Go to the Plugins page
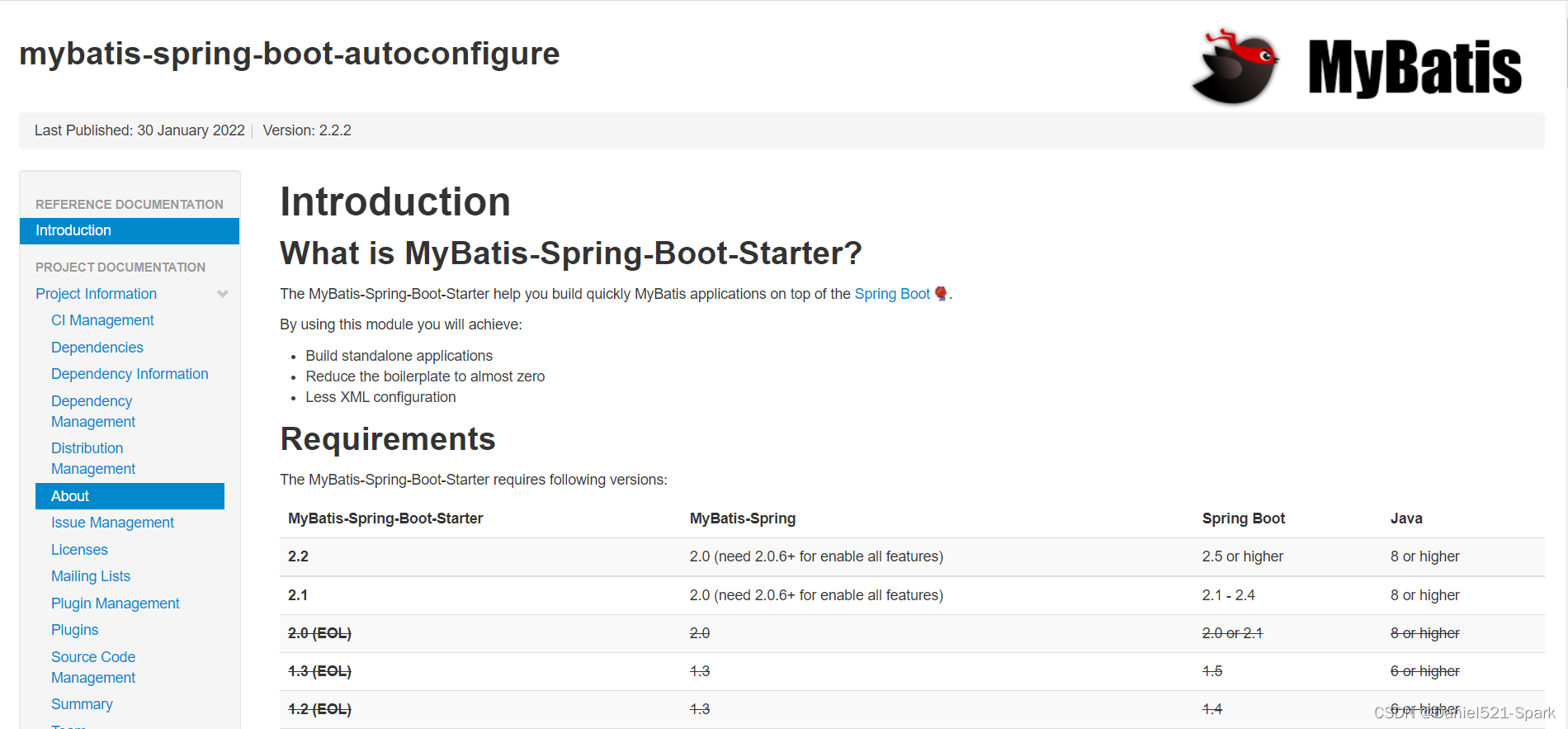Image resolution: width=1568 pixels, height=729 pixels. point(74,630)
